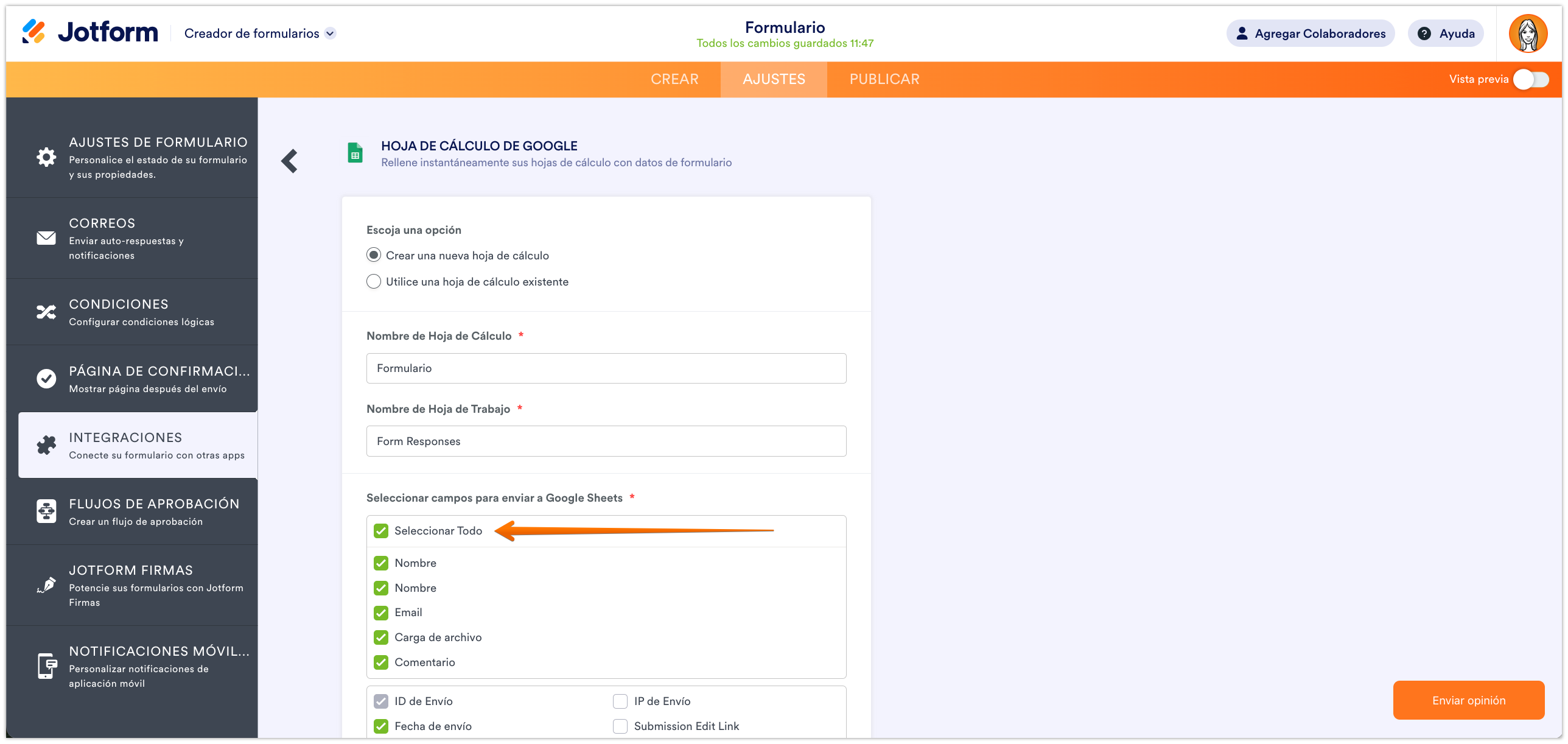Enable the IP de Envío checkbox
The image size is (1568, 744).
pyautogui.click(x=620, y=701)
